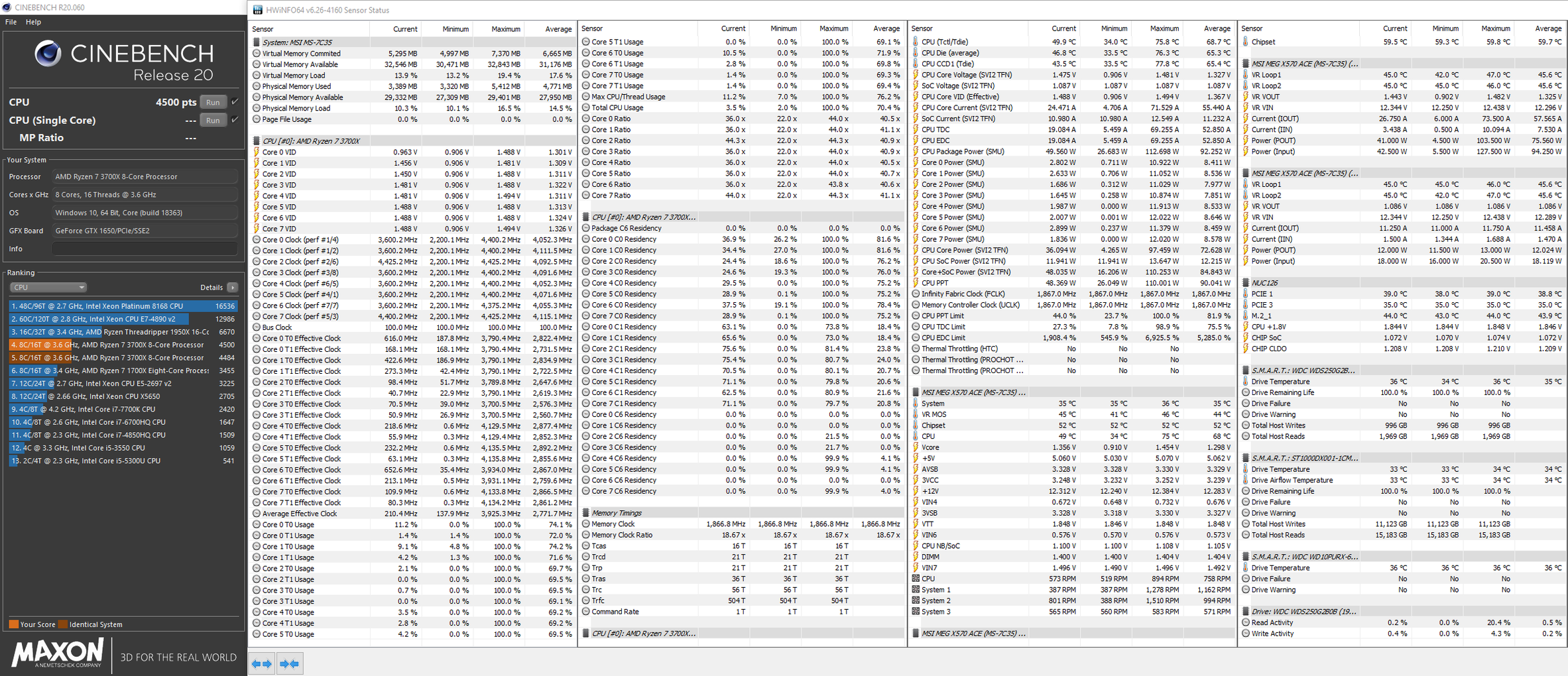1568x676 pixels.
Task: Click the lightning icon beside CPU Package Power (SMU)
Action: [916, 152]
